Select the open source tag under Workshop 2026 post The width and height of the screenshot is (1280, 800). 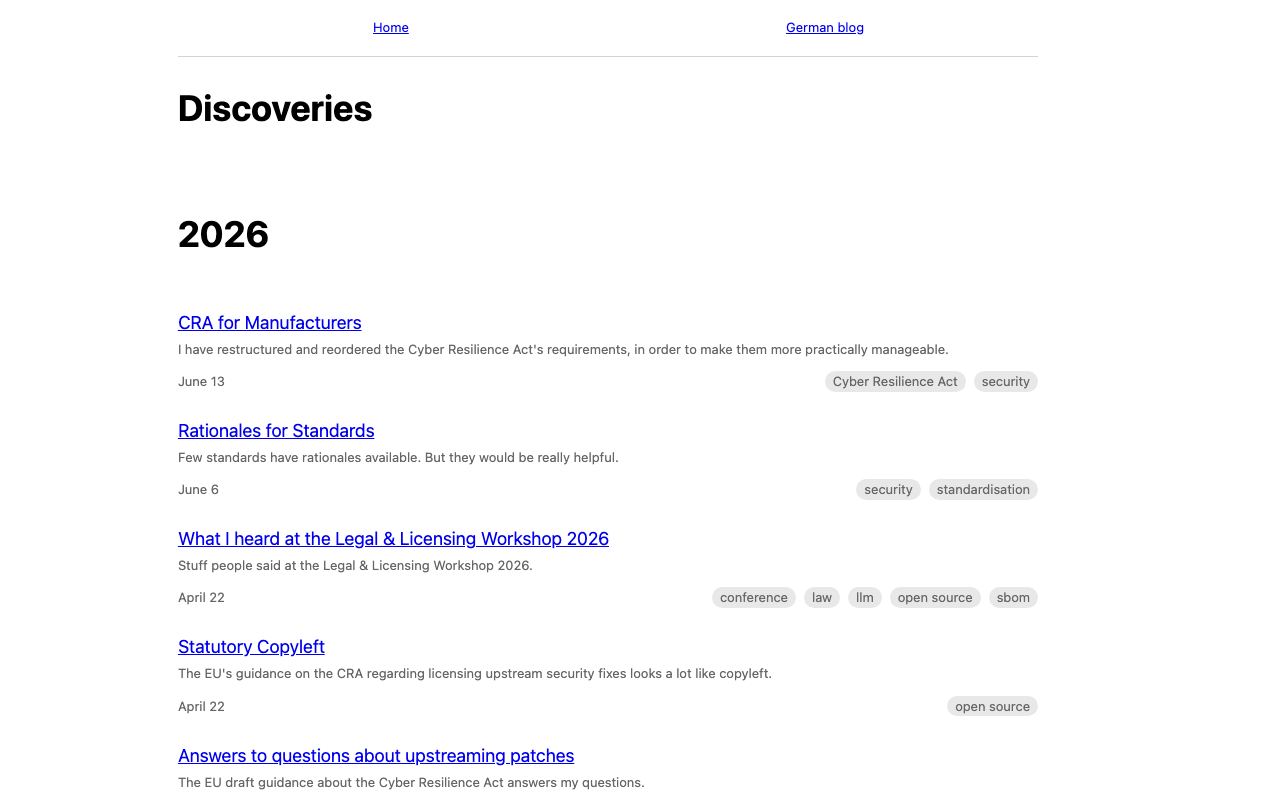pyautogui.click(x=935, y=597)
